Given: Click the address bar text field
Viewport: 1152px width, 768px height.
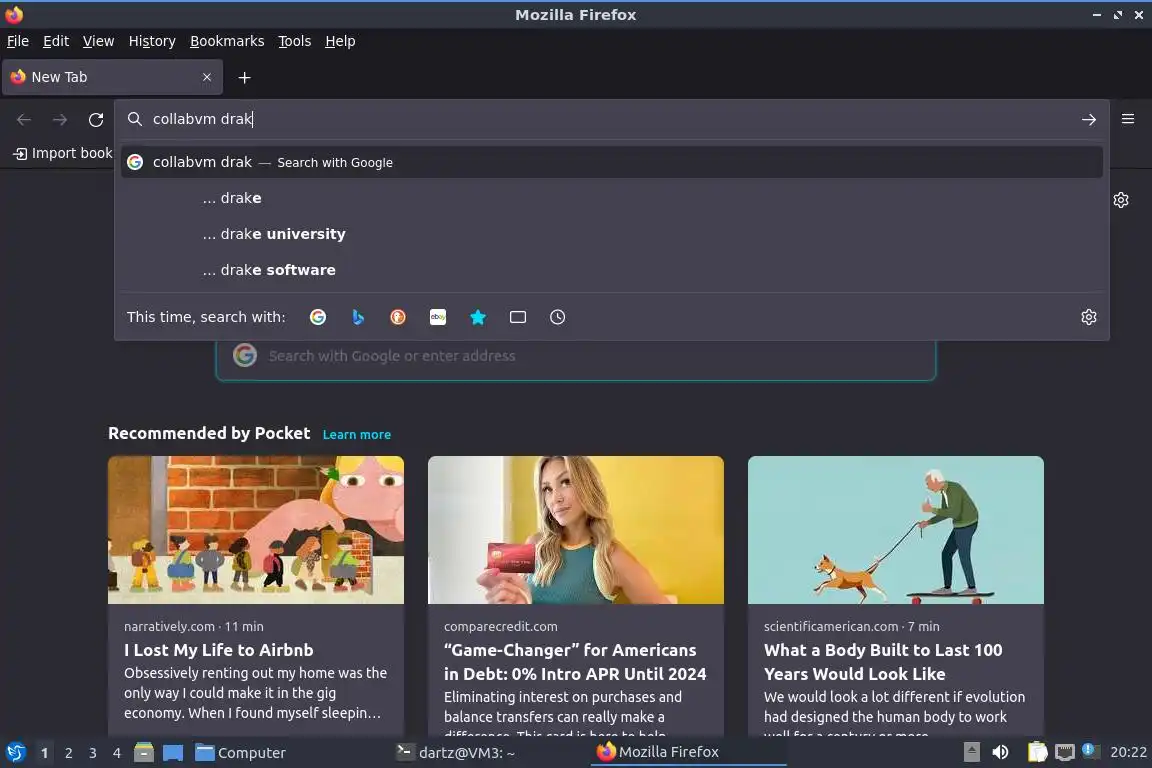Looking at the screenshot, I should pyautogui.click(x=610, y=119).
